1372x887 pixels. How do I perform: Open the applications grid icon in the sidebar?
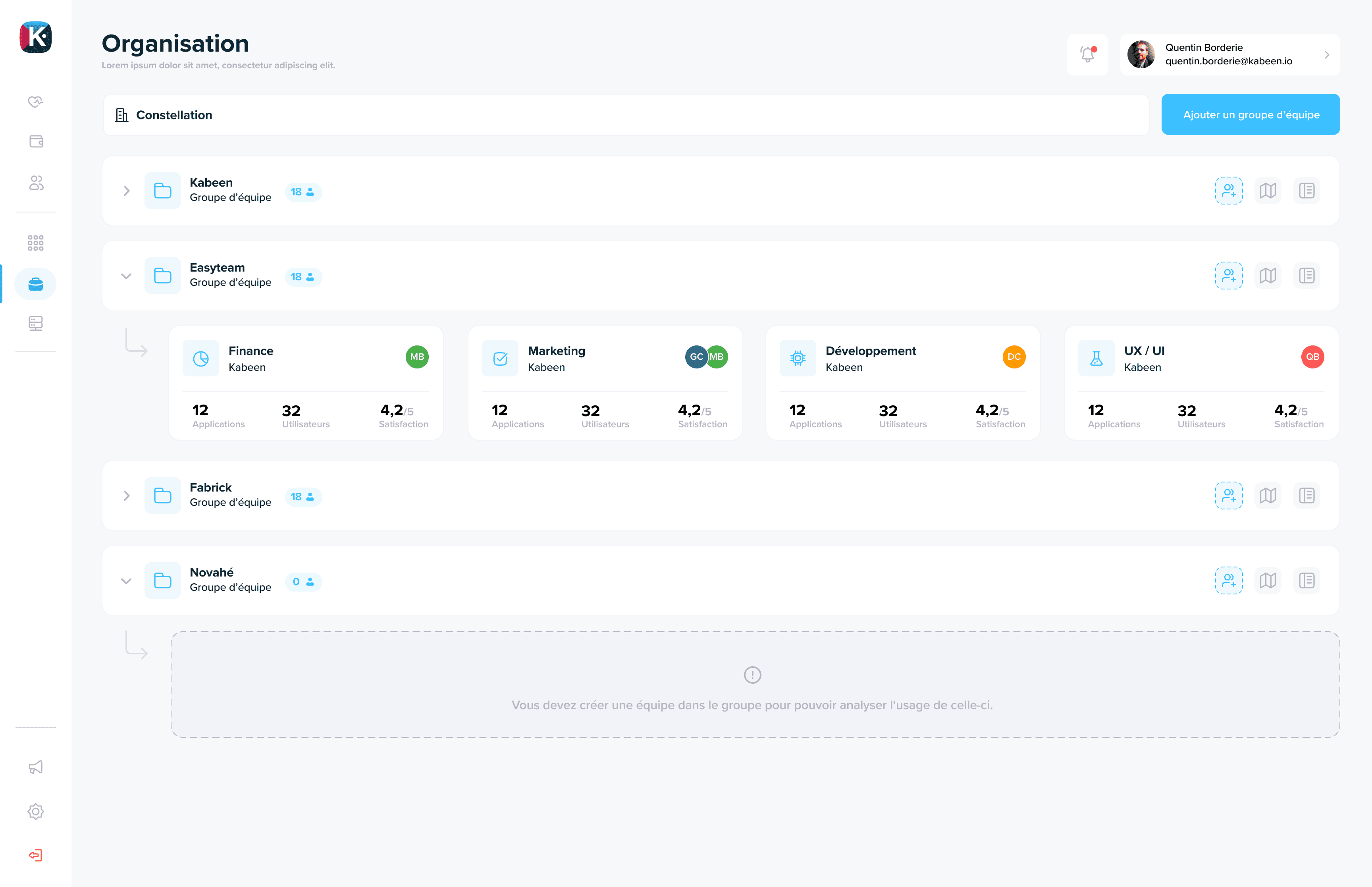[x=36, y=243]
